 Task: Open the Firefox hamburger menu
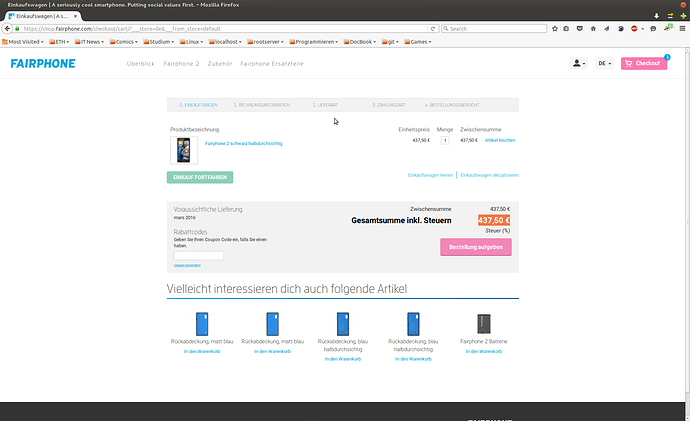point(683,29)
